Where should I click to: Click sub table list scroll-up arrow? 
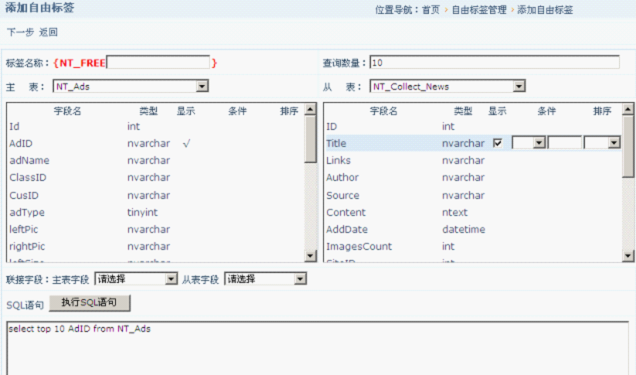[x=628, y=109]
